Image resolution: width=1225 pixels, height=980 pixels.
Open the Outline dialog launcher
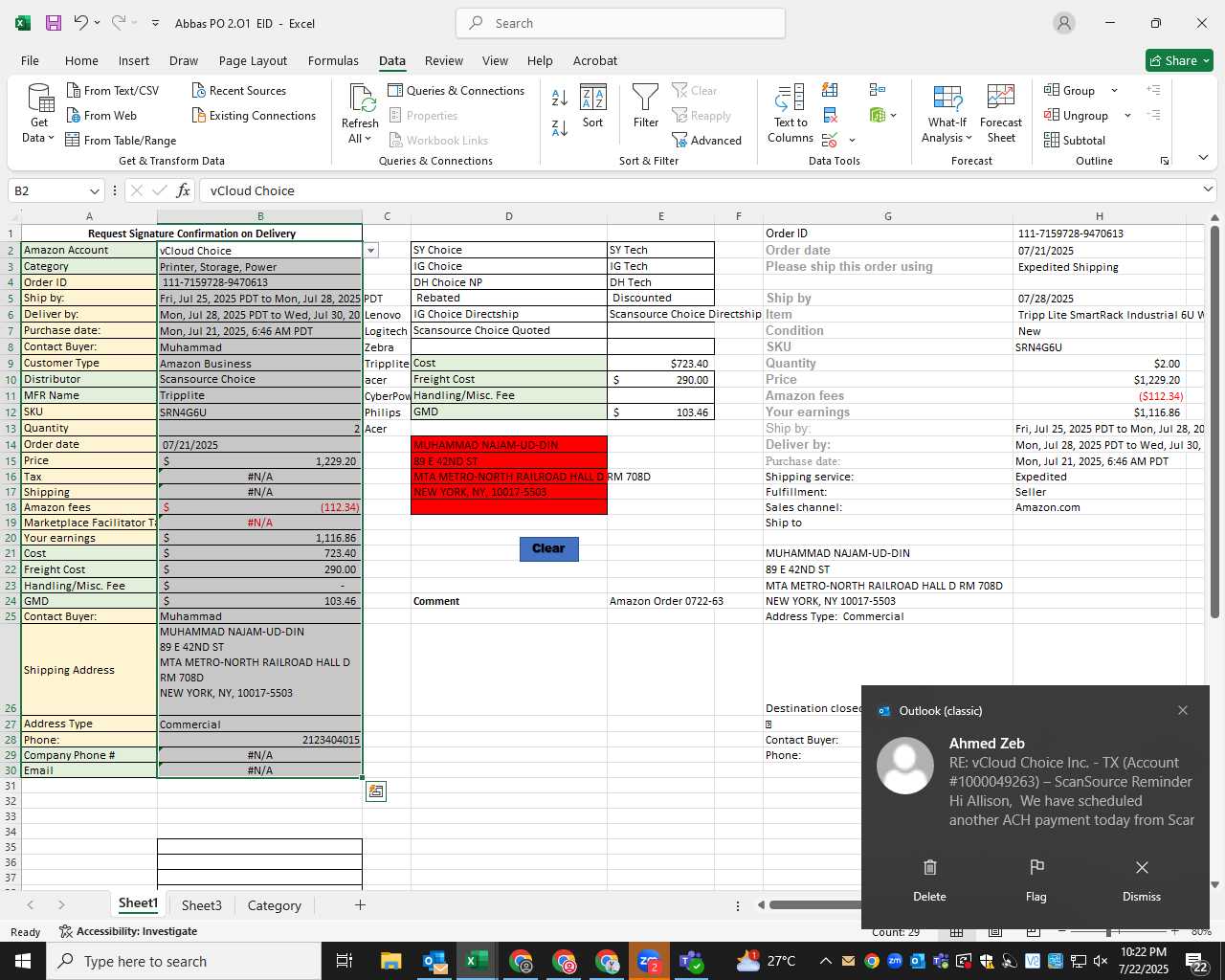[1165, 161]
